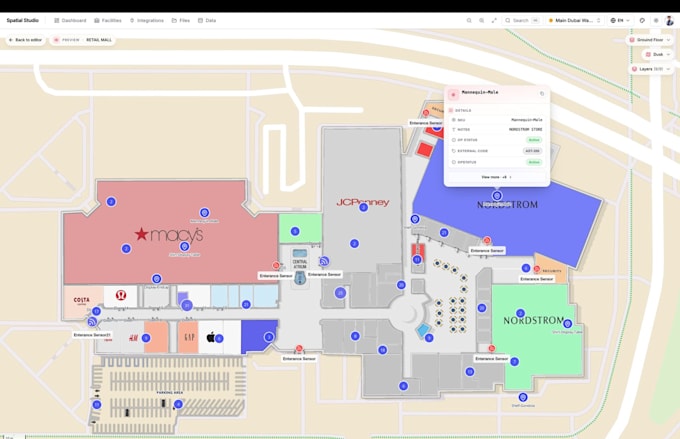Go to the Integrations page
The image size is (680, 439).
click(147, 20)
